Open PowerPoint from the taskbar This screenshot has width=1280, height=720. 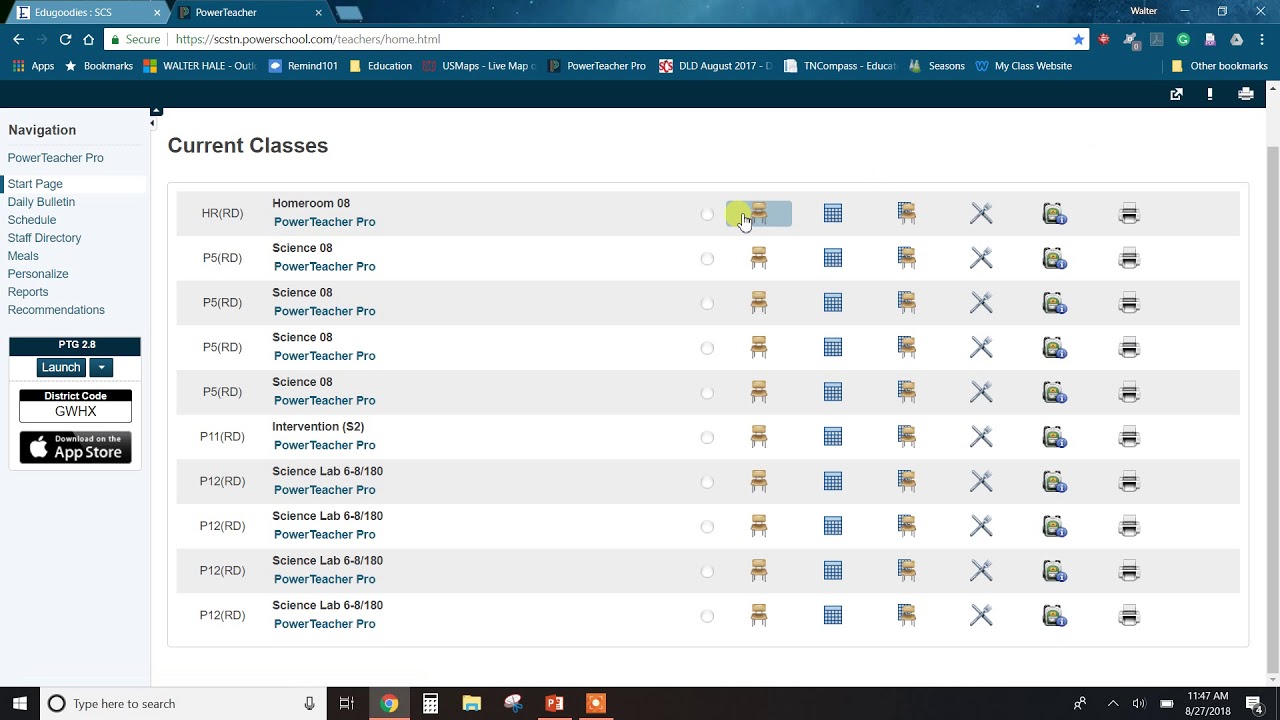pyautogui.click(x=554, y=704)
